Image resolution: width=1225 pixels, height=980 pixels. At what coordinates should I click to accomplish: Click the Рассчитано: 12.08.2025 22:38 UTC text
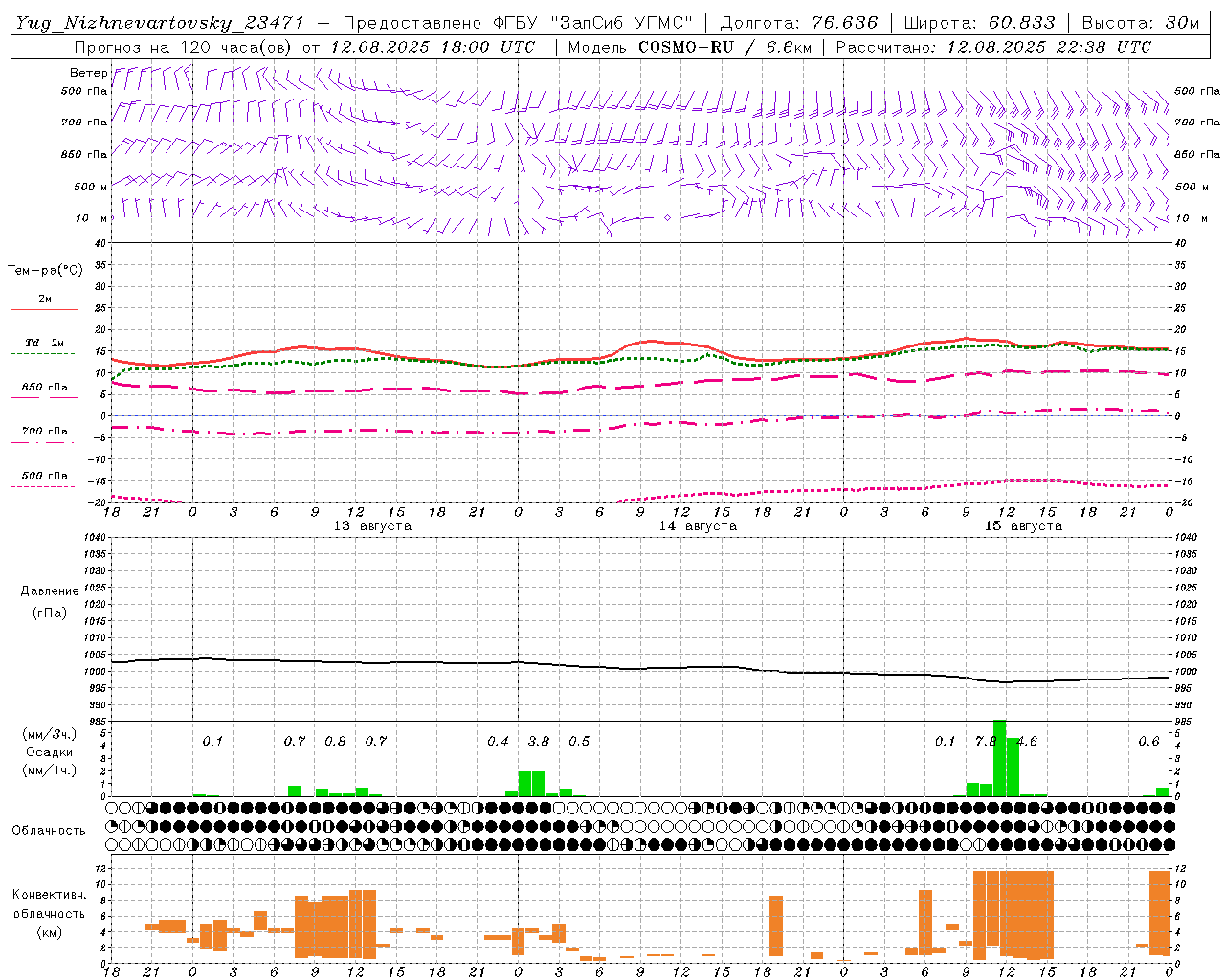coord(993,47)
